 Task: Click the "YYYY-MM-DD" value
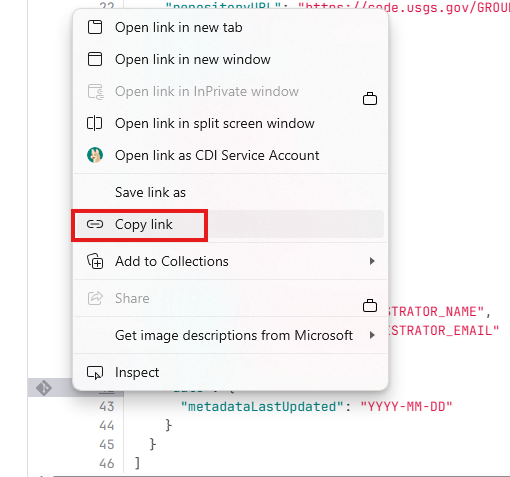pyautogui.click(x=406, y=407)
